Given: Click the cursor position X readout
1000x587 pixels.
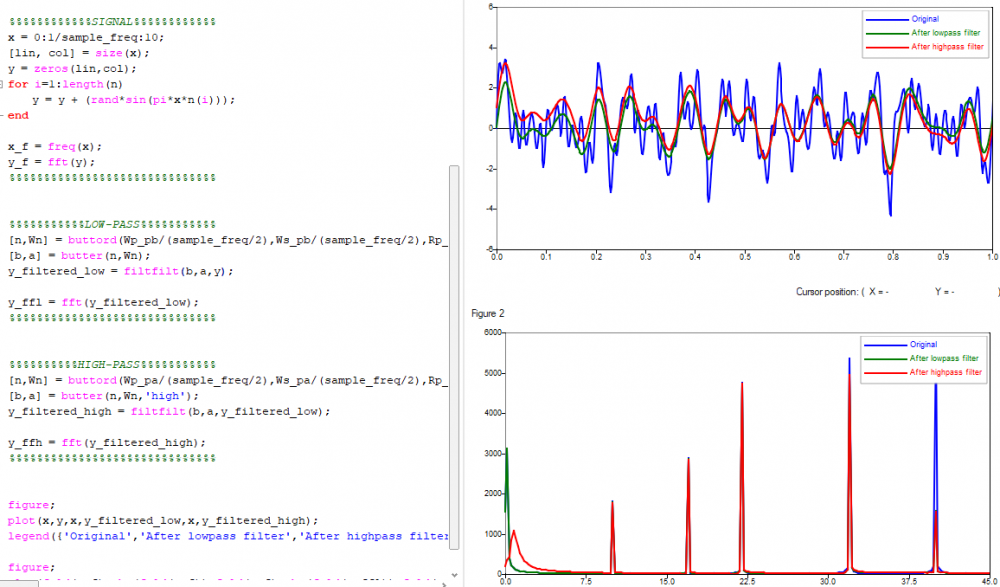Looking at the screenshot, I should coord(878,292).
